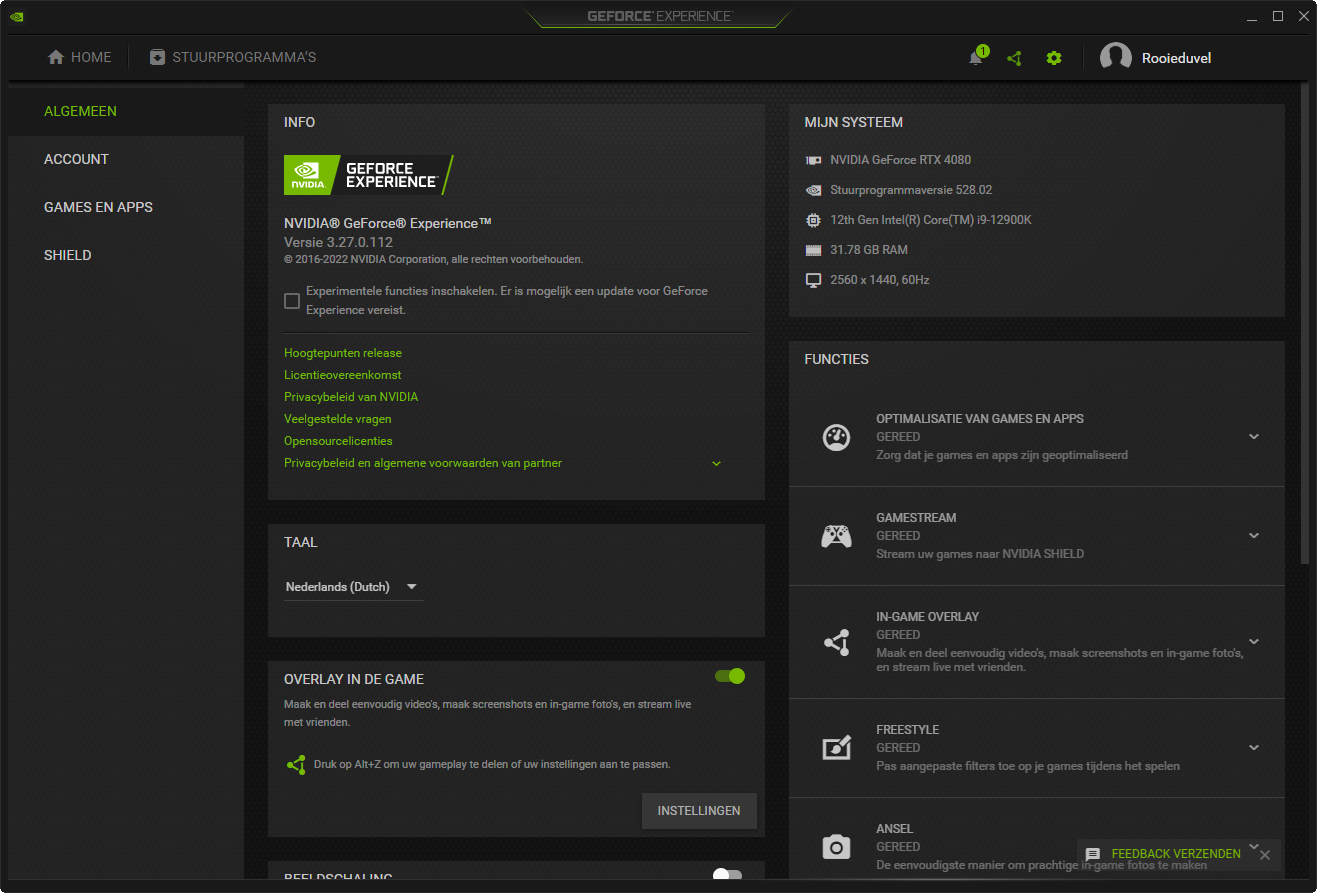Maximize the GeForce Experience window
The height and width of the screenshot is (893, 1317).
coord(1278,16)
